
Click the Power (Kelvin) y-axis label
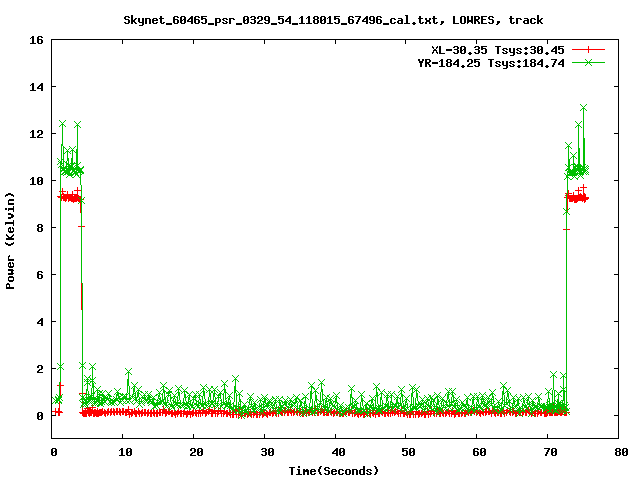tap(10, 241)
